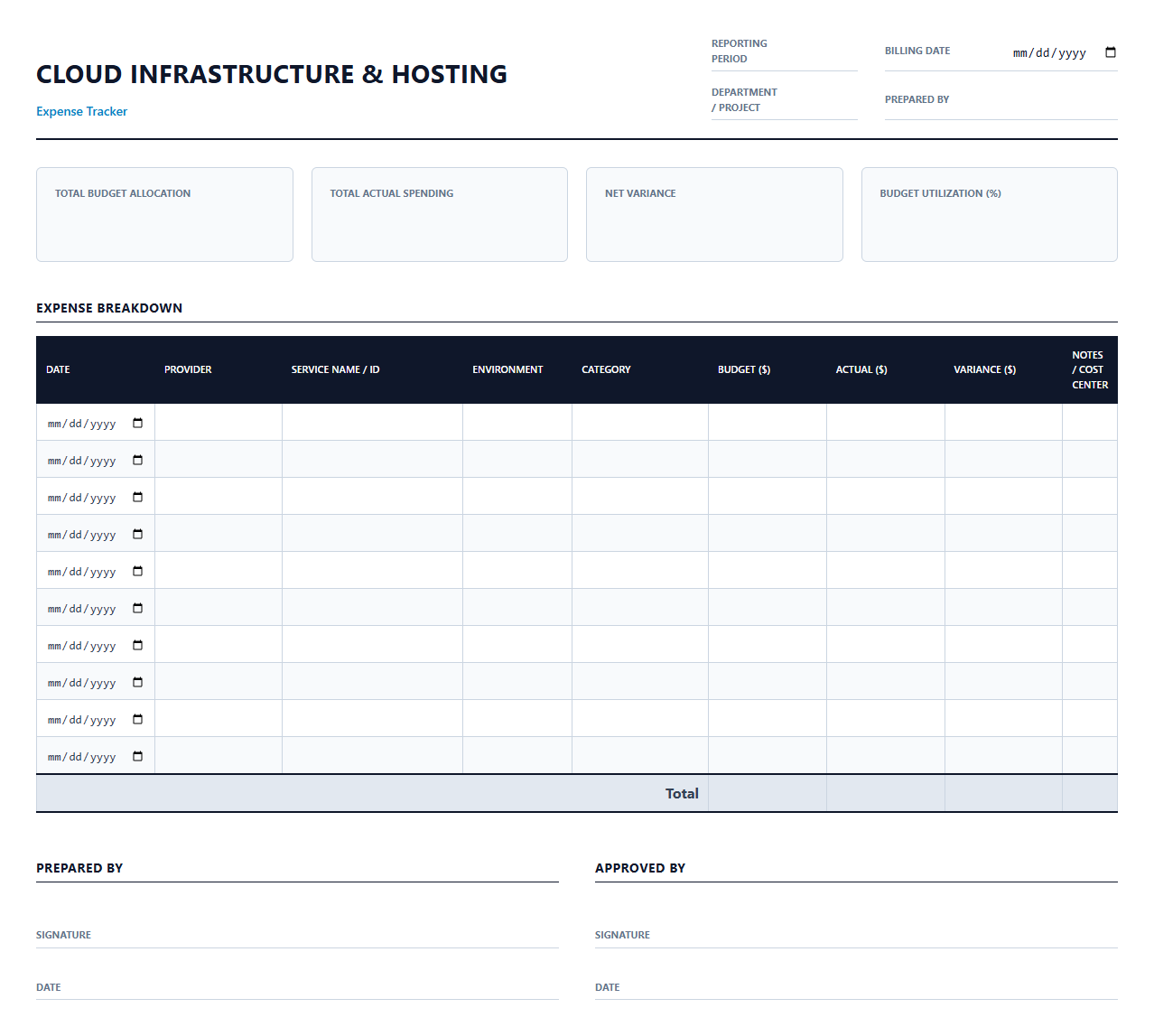Click sixth row Actual ($) cell
Image resolution: width=1154 pixels, height=1036 pixels.
click(x=886, y=608)
